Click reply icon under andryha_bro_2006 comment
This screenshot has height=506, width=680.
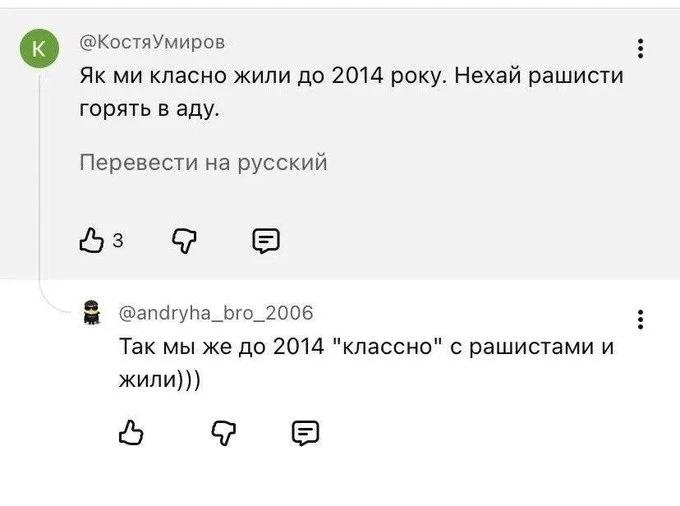click(x=305, y=433)
